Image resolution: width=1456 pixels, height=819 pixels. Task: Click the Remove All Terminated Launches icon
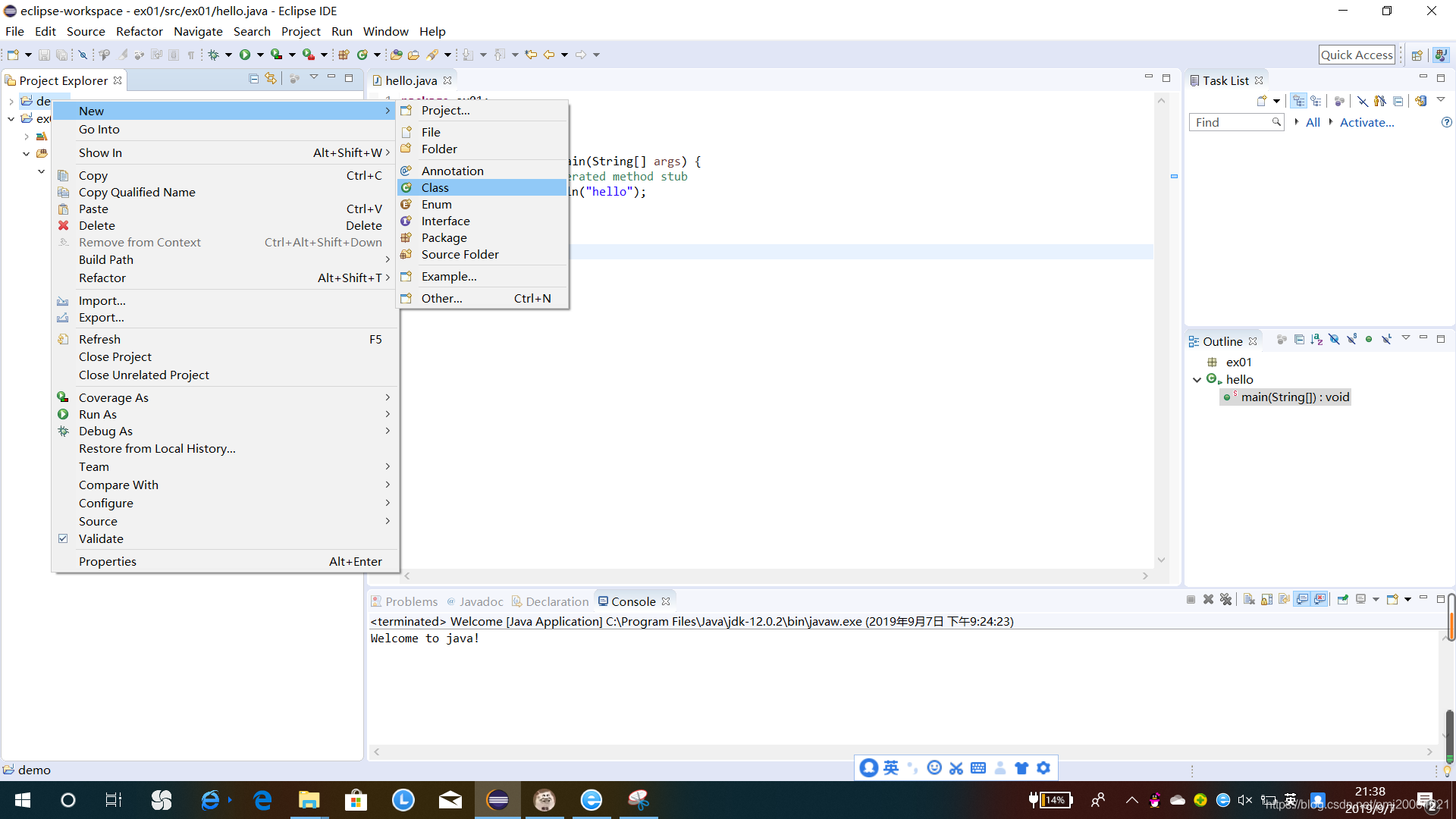[x=1225, y=600]
